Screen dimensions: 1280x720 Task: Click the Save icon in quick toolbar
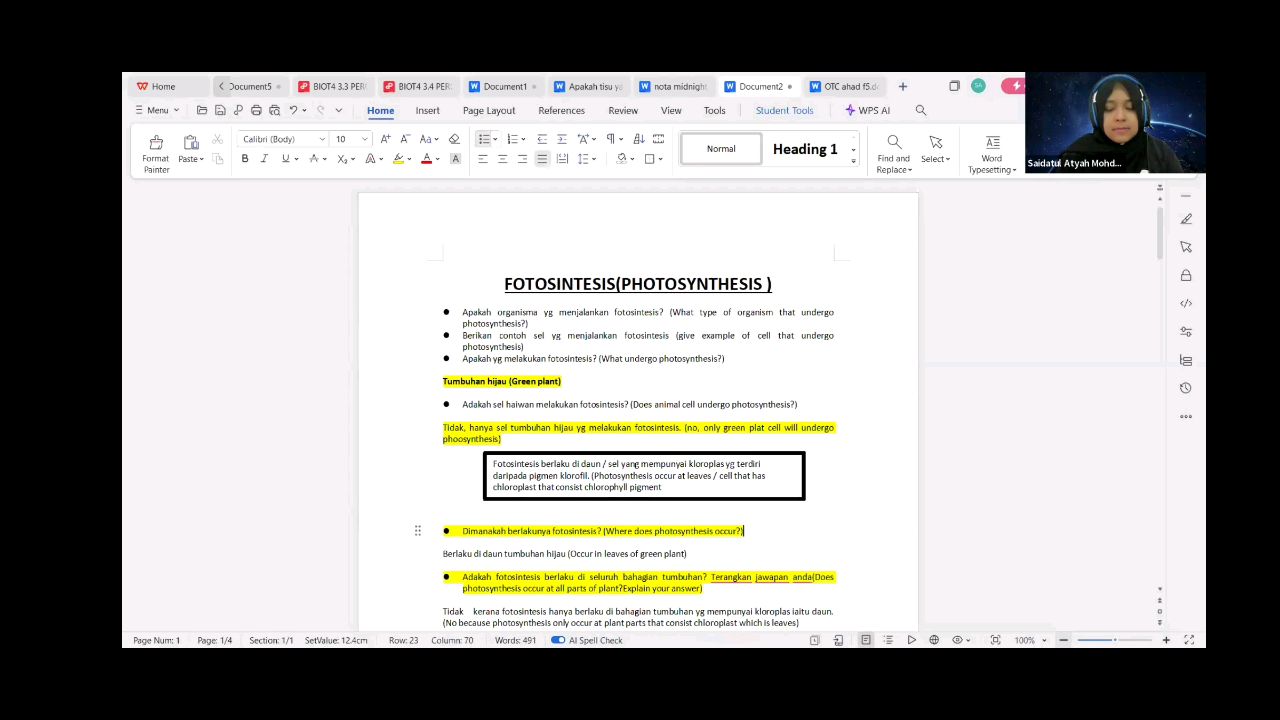(220, 110)
